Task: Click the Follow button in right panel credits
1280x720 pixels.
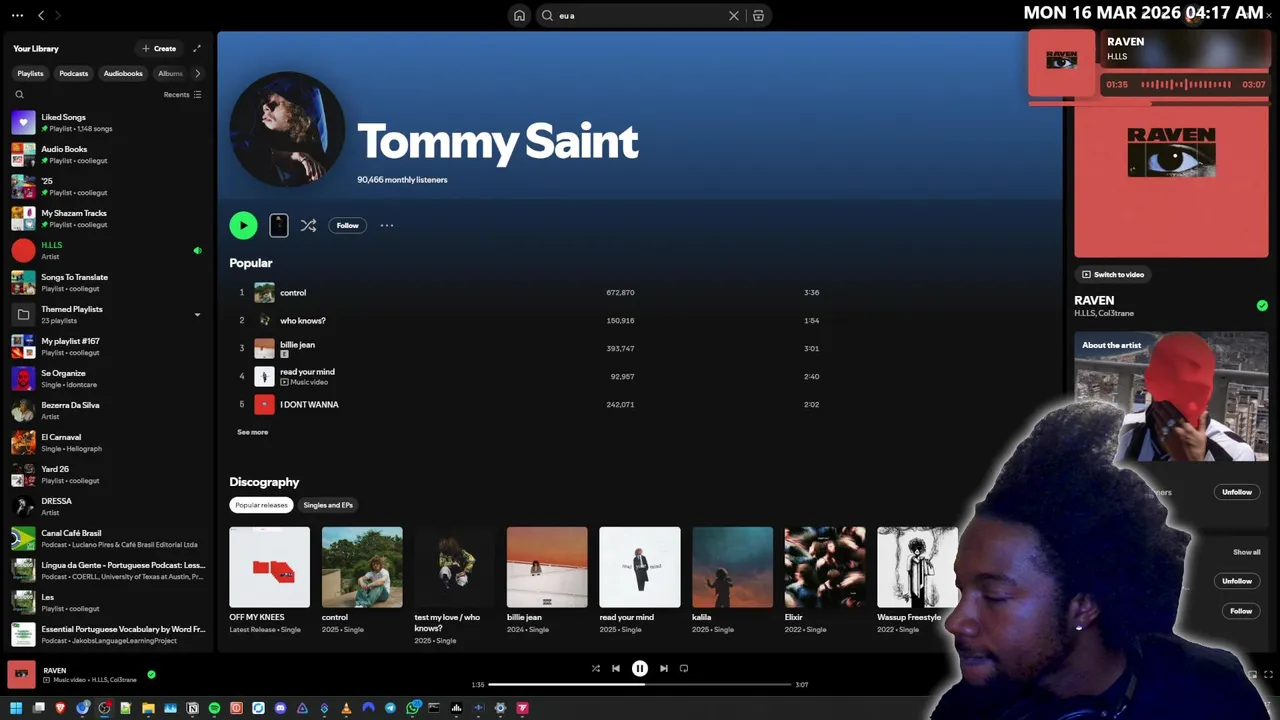Action: coord(1241,611)
